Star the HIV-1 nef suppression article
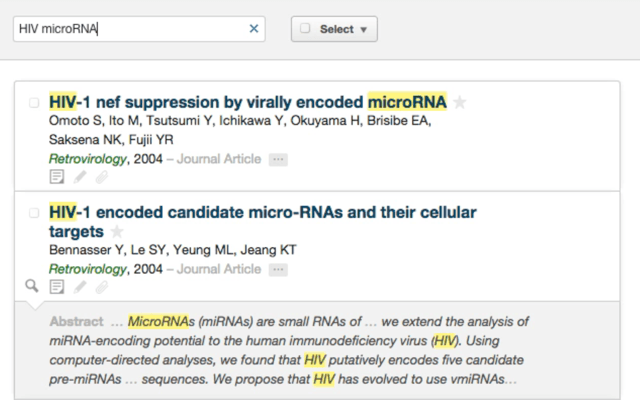This screenshot has width=640, height=400. coord(460,102)
